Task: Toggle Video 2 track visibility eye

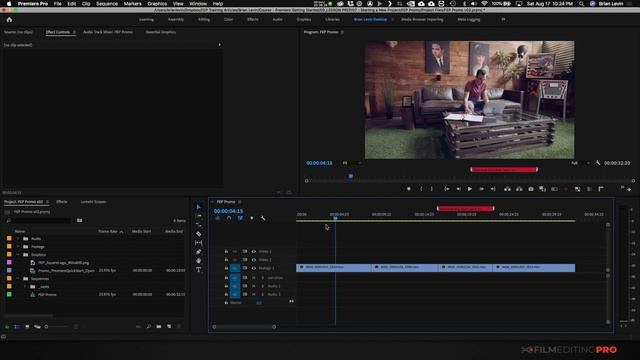Action: coord(253,260)
